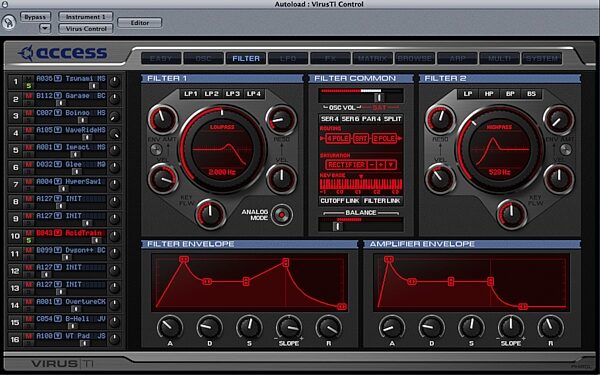
Task: Enable Filter Link in Filter Common
Action: point(382,201)
